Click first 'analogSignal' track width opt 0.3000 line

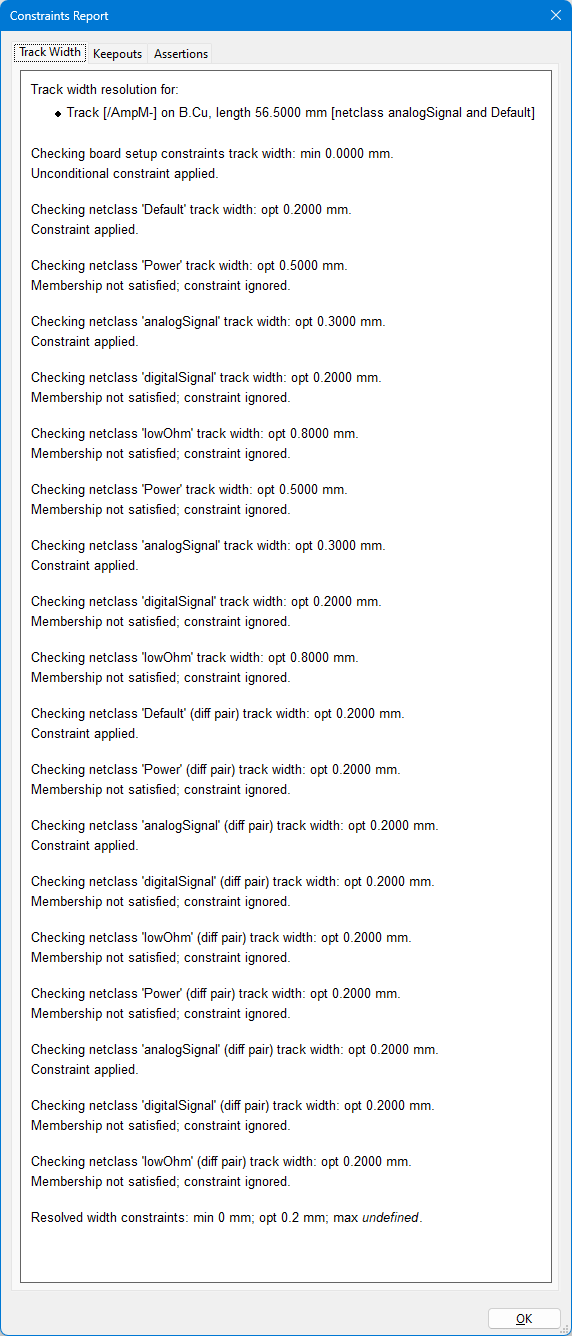click(208, 322)
